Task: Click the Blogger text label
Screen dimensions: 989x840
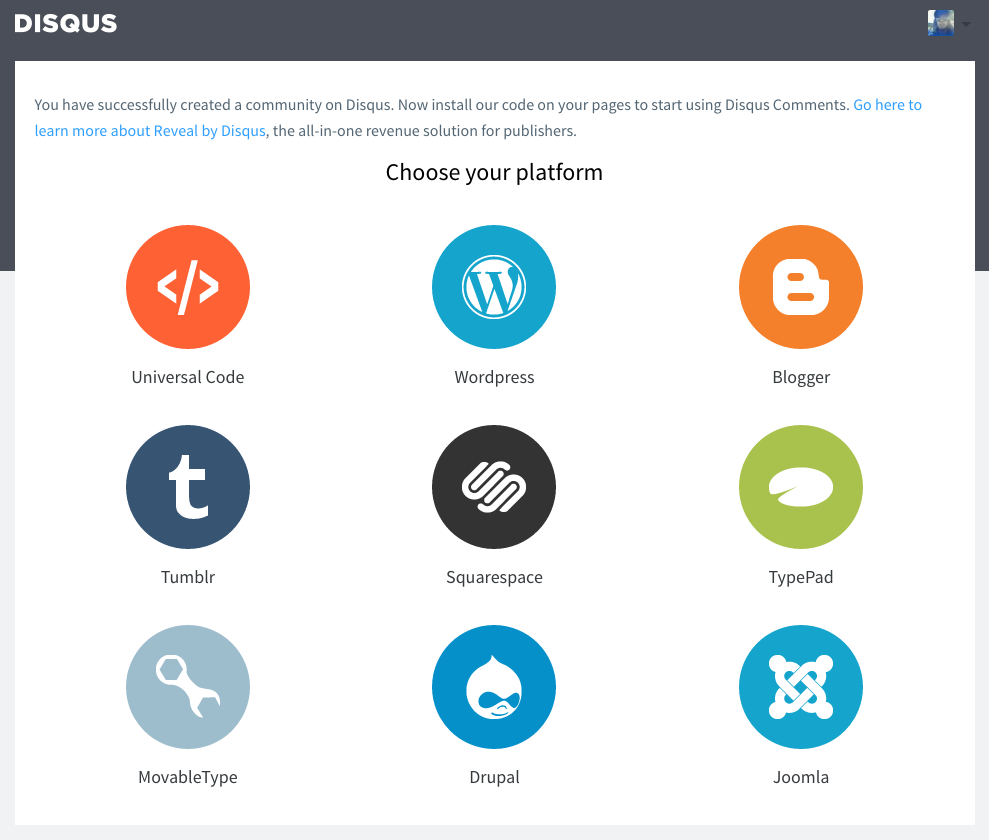Action: point(801,377)
